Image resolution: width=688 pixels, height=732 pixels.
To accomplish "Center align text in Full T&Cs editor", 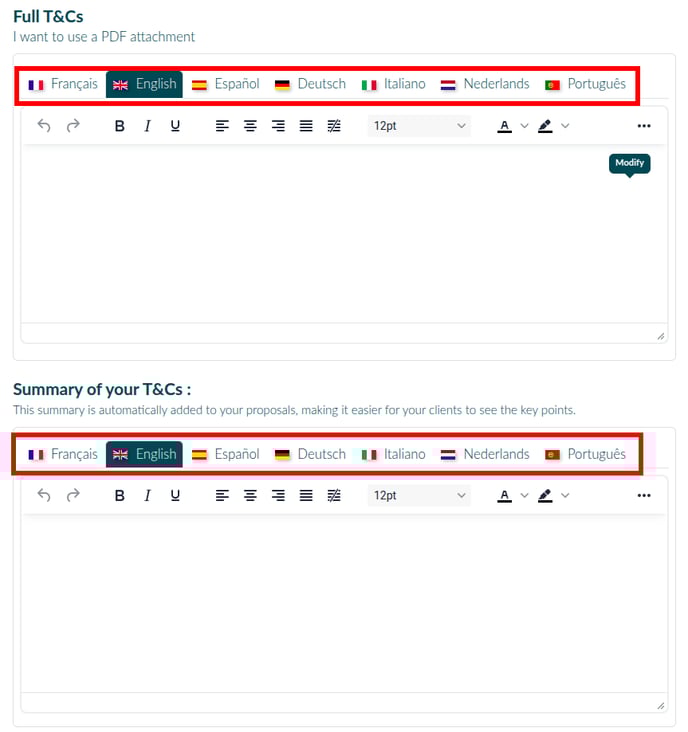I will (250, 126).
